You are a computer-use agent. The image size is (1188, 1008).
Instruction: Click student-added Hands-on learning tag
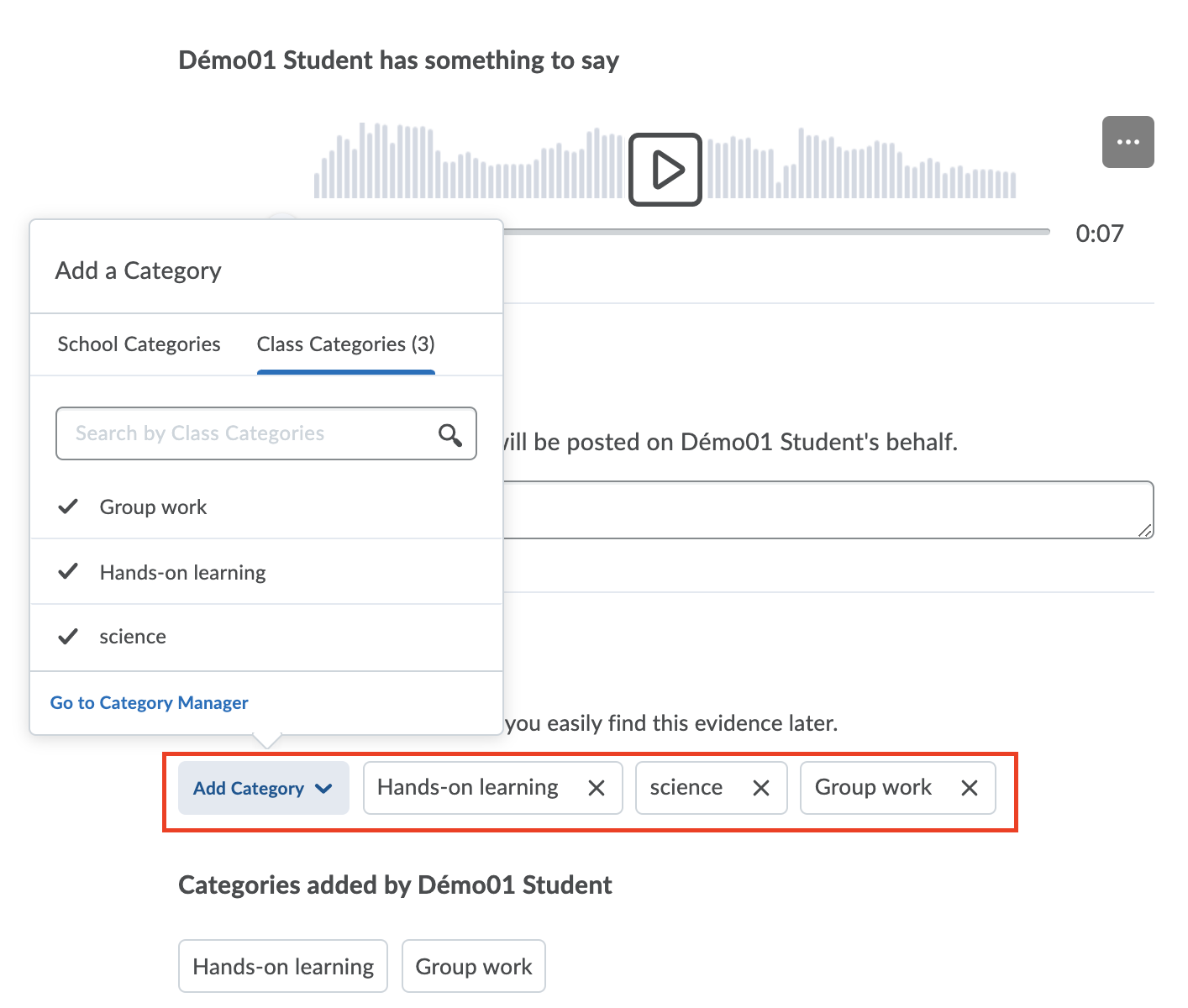point(283,967)
